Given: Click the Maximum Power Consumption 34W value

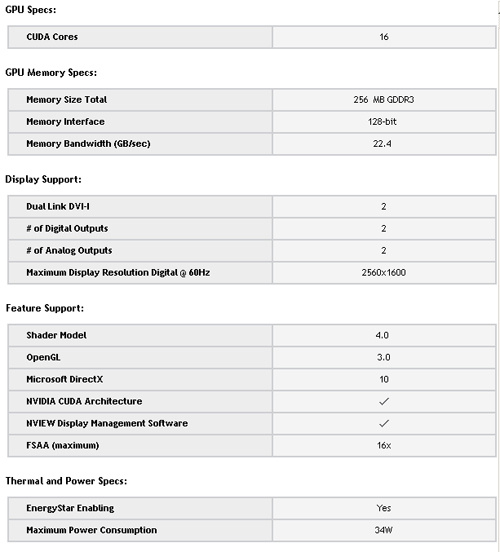Looking at the screenshot, I should (383, 530).
